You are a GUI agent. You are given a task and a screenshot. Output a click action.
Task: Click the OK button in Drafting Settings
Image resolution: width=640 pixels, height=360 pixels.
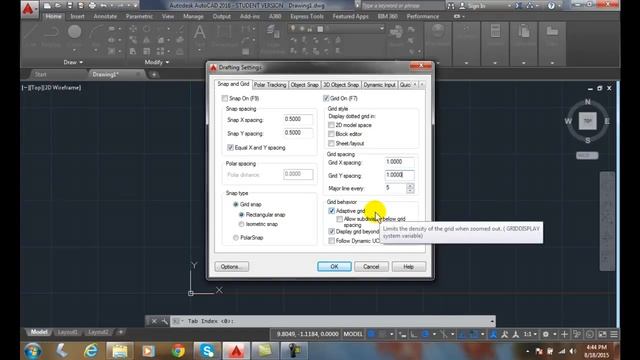334,267
